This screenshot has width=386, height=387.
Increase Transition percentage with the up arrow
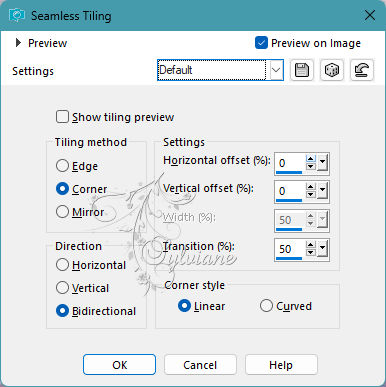pos(311,245)
